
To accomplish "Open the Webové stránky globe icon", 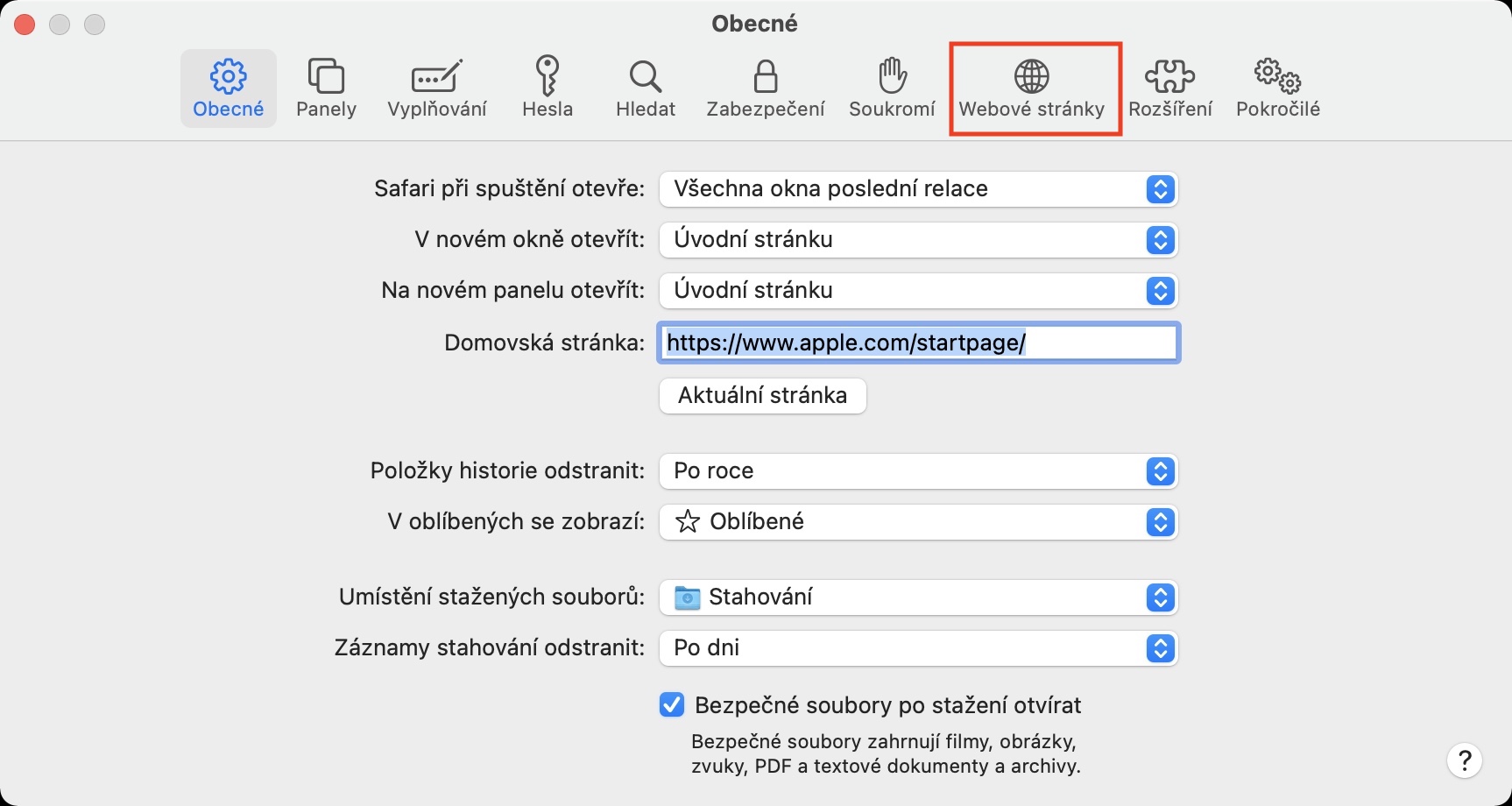I will (x=1032, y=77).
